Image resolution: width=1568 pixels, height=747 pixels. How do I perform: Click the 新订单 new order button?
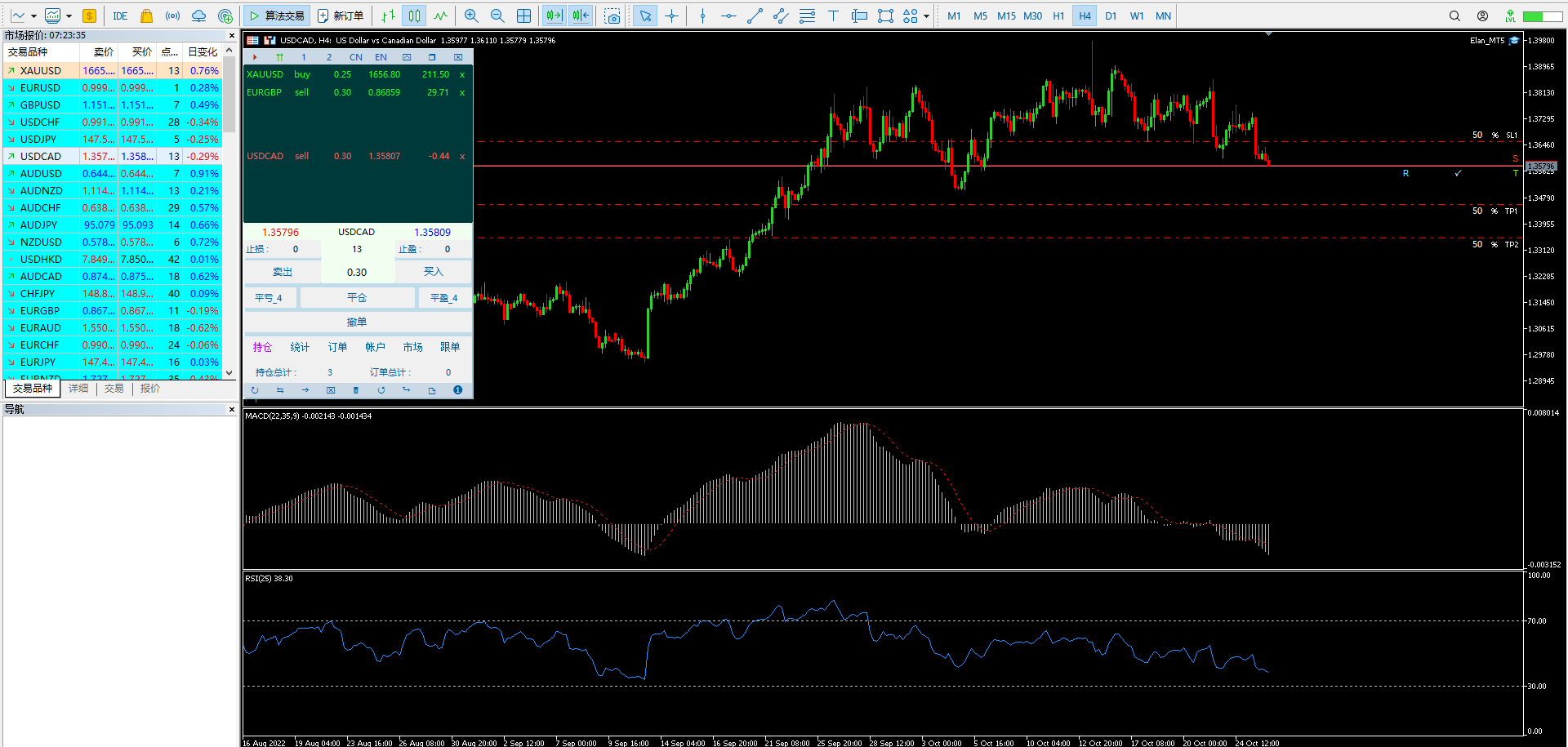point(341,16)
